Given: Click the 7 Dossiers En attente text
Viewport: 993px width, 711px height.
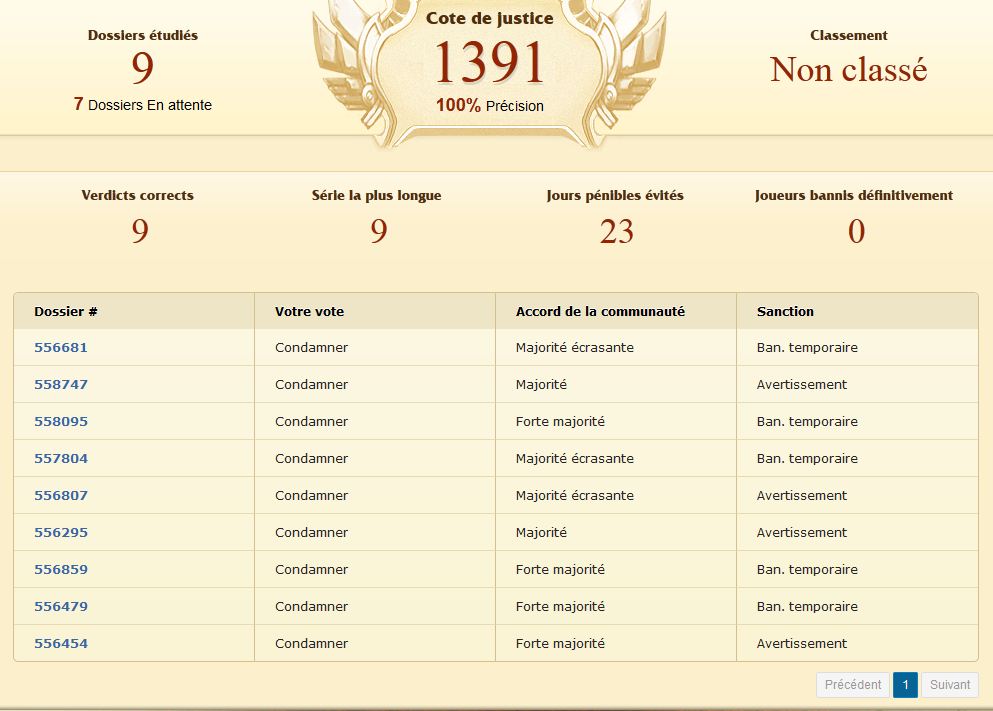Looking at the screenshot, I should [x=143, y=105].
